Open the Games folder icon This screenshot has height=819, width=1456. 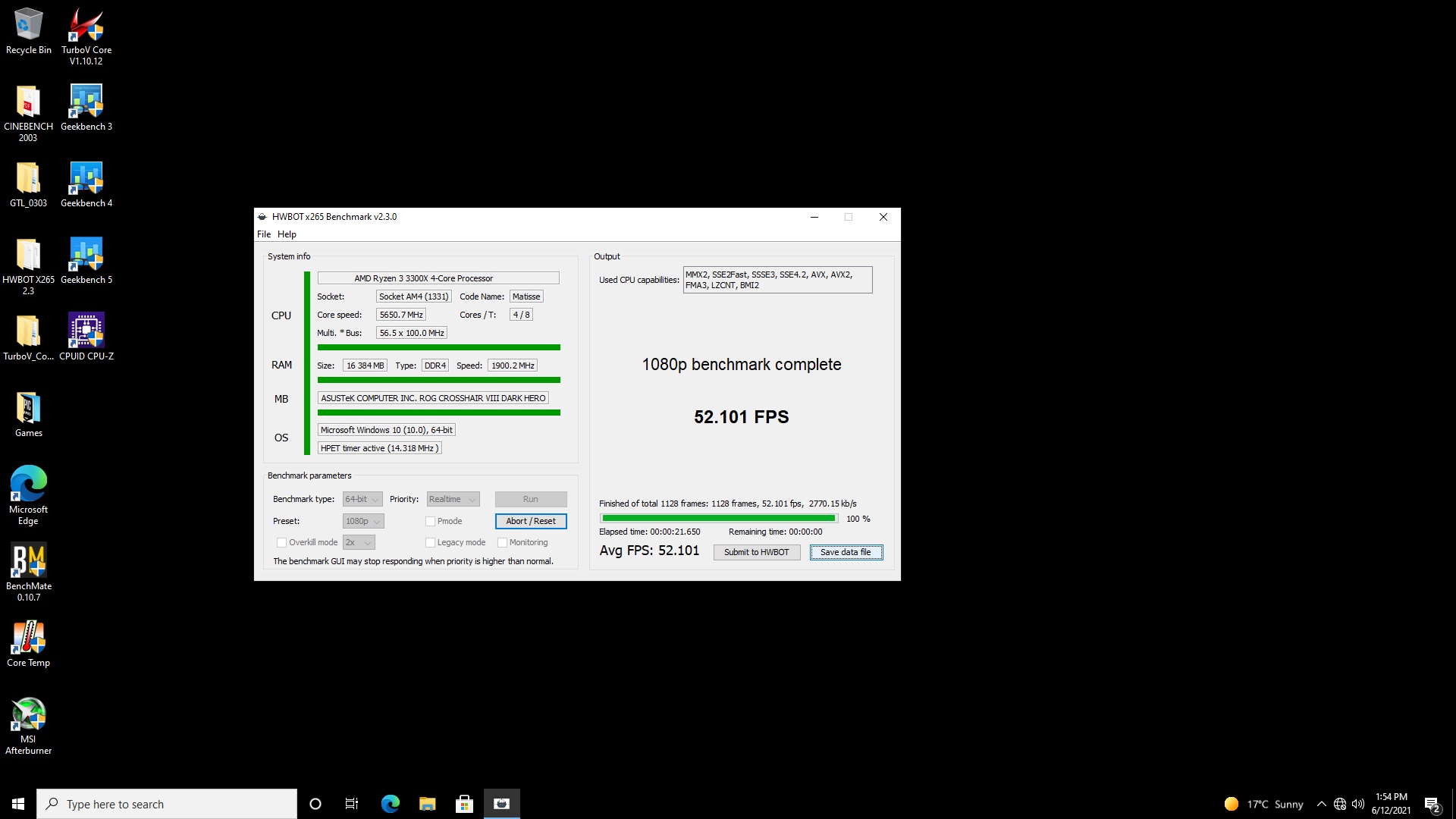coord(28,414)
